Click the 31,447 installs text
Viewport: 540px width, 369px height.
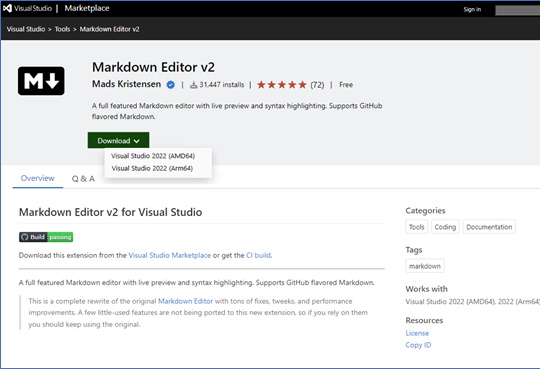click(x=222, y=85)
